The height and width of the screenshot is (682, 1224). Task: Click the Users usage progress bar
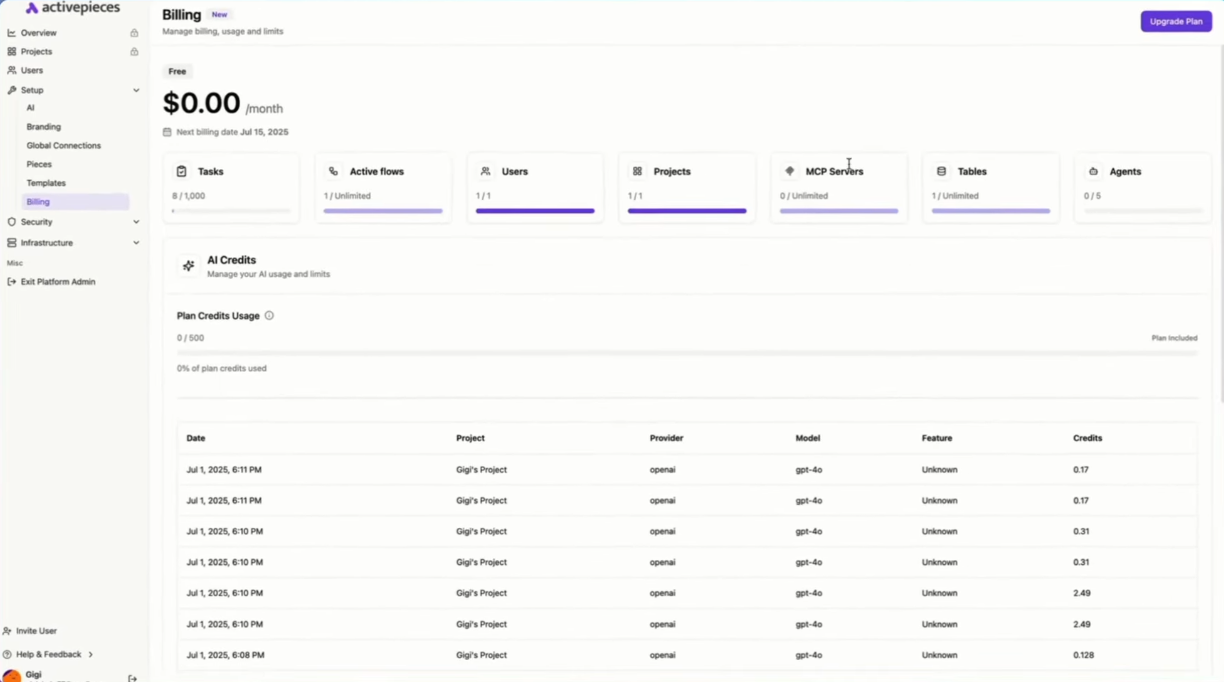click(x=535, y=211)
